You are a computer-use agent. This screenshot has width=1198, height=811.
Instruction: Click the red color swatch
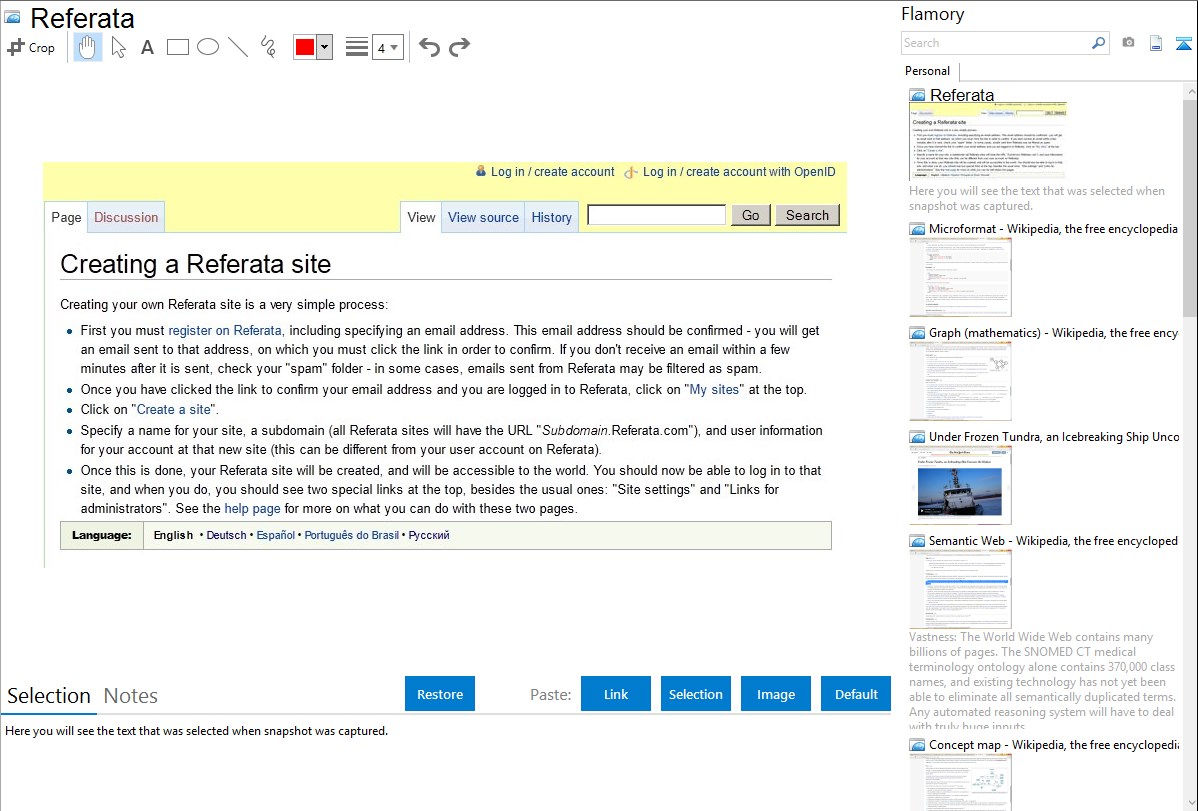305,47
